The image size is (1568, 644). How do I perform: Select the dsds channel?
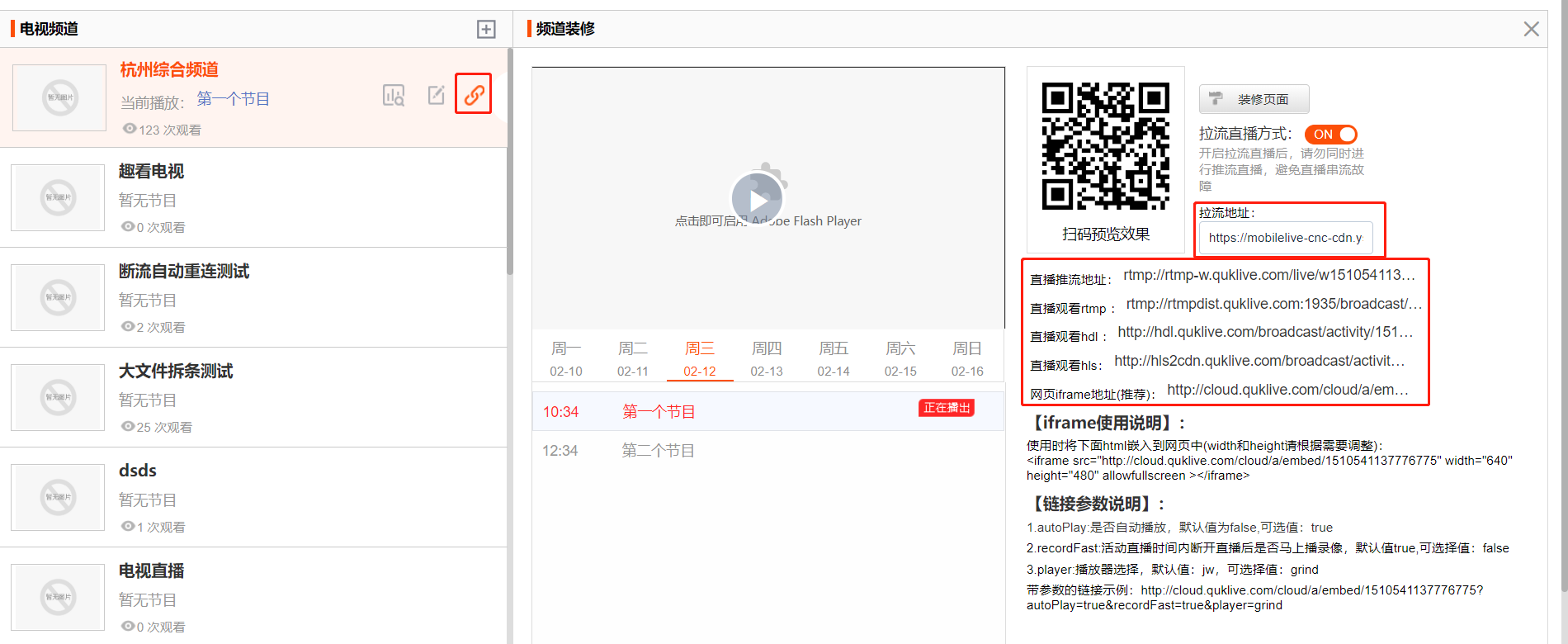[x=253, y=498]
